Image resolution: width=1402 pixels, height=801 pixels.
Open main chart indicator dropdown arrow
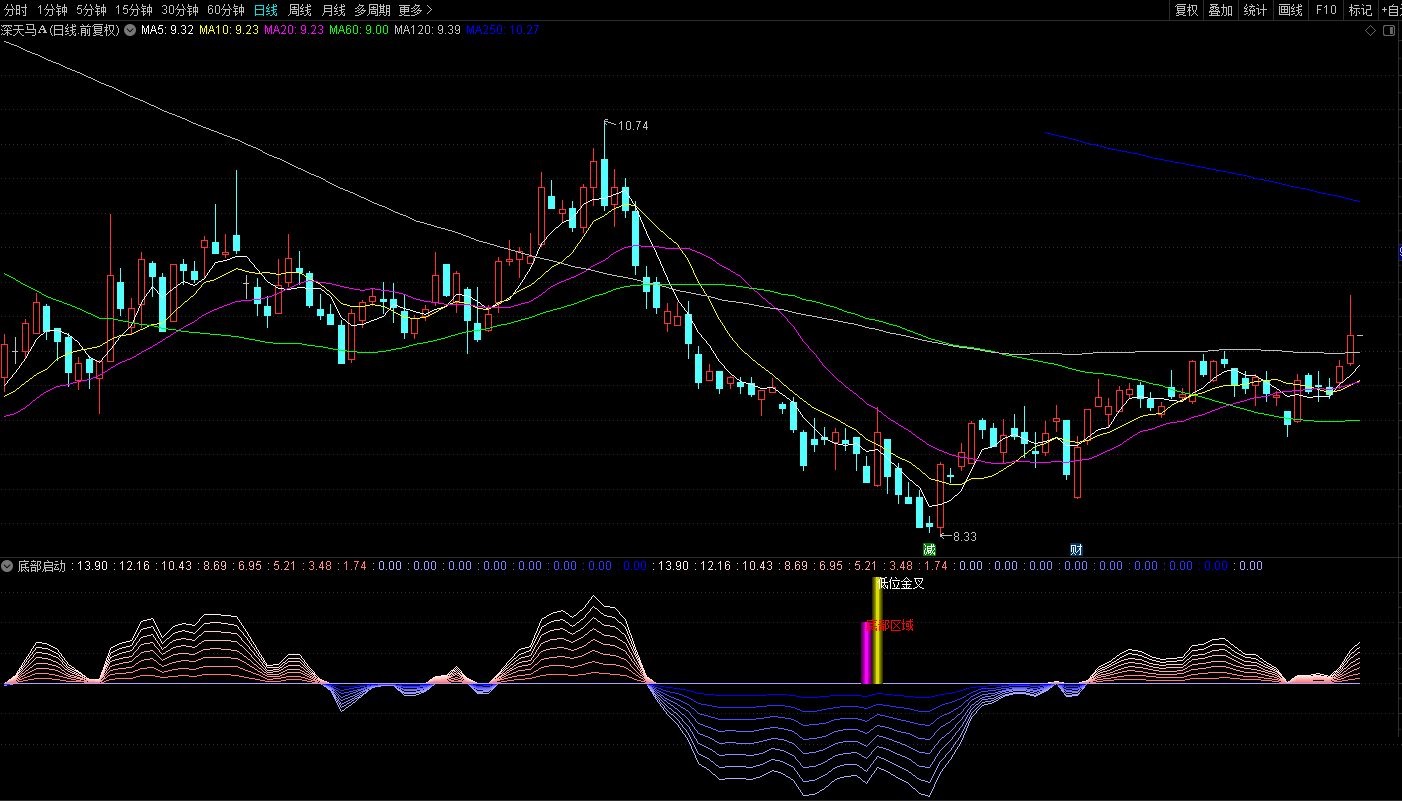130,30
